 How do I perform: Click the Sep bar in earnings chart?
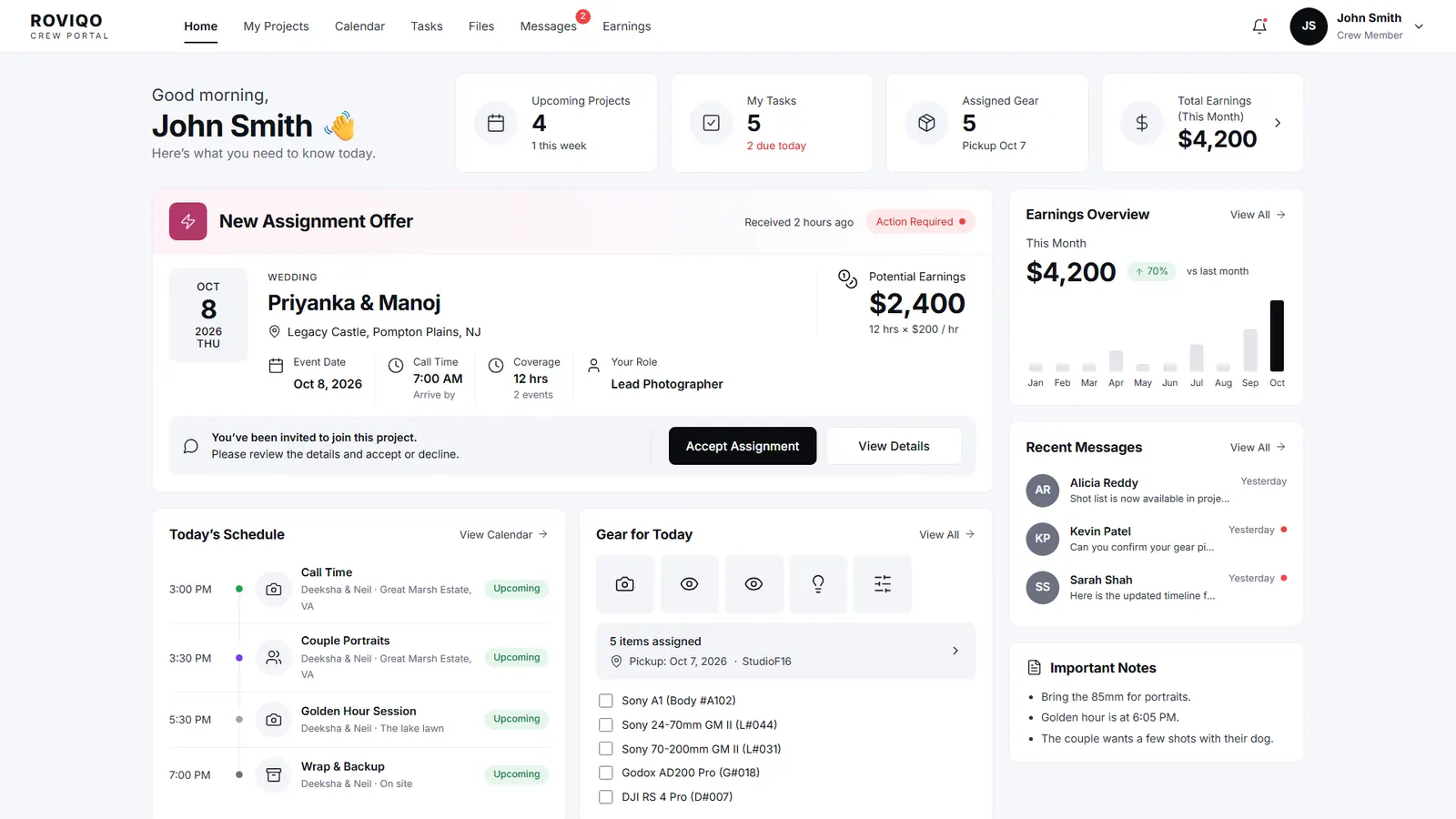tap(1250, 350)
